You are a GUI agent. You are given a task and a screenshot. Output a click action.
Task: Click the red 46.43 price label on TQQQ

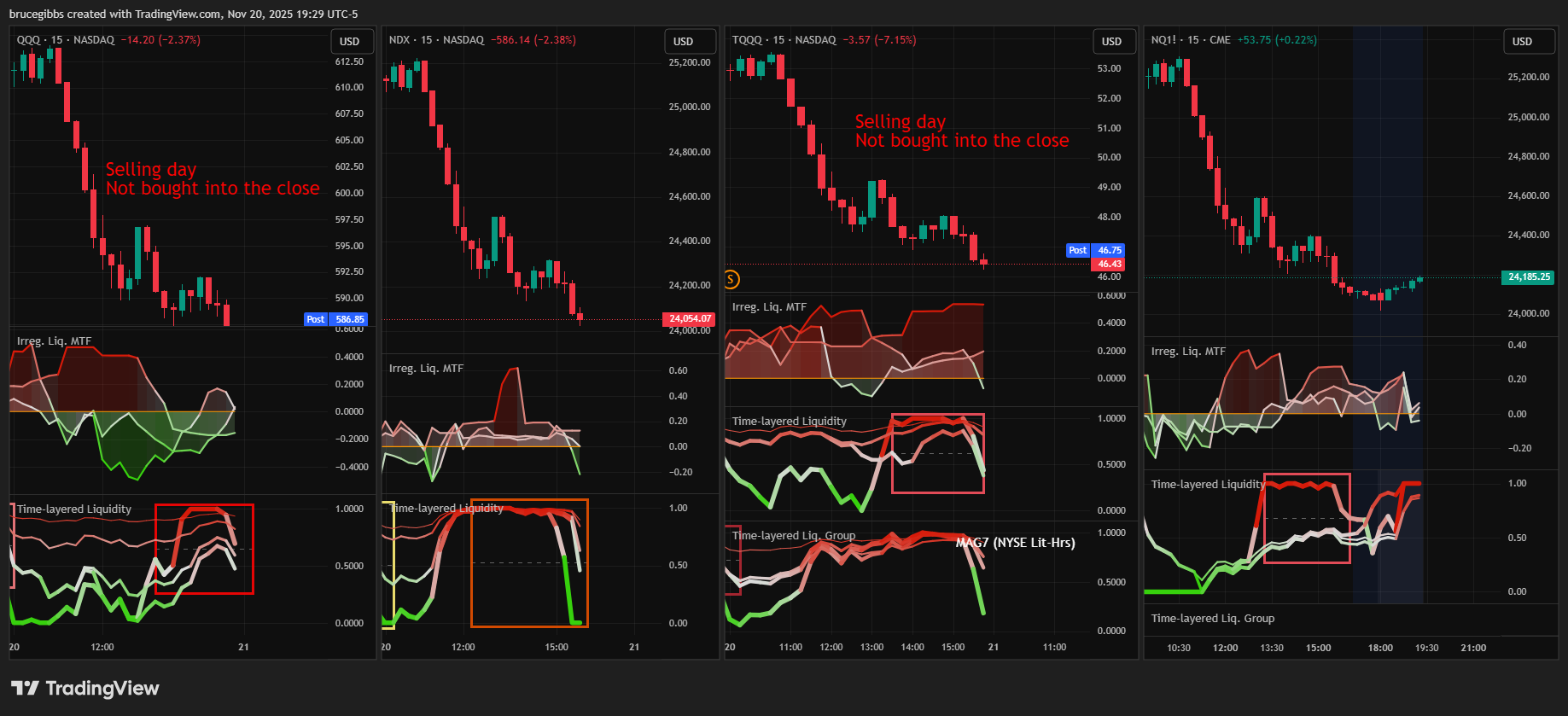(x=1109, y=265)
